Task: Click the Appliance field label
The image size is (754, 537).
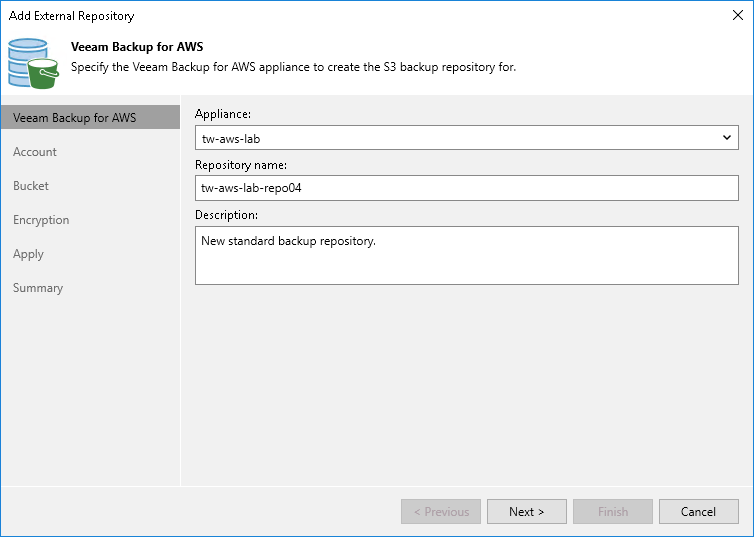Action: [223, 115]
